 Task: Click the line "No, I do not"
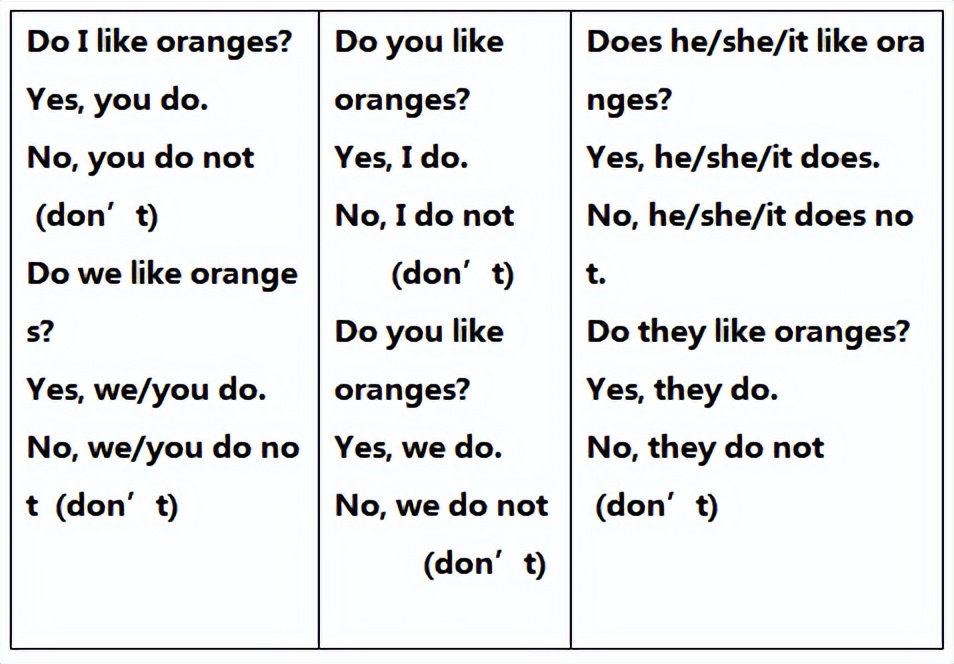tap(424, 216)
